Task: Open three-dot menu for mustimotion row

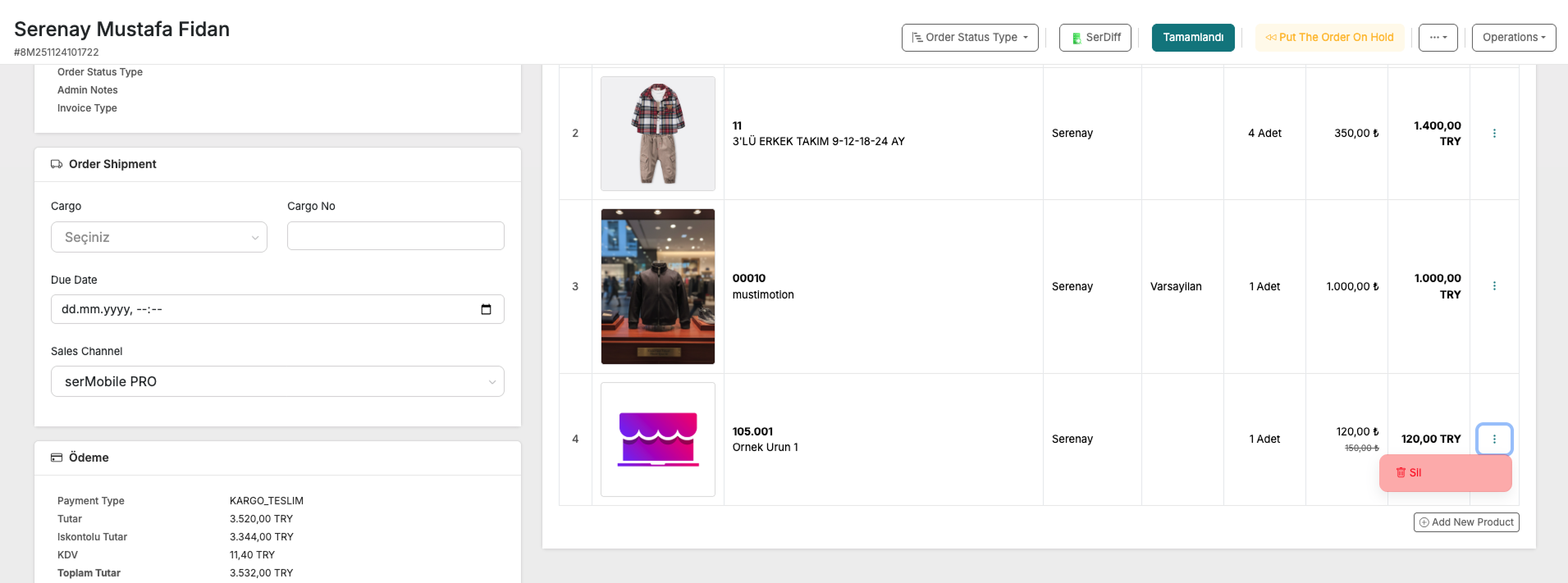Action: (1493, 286)
